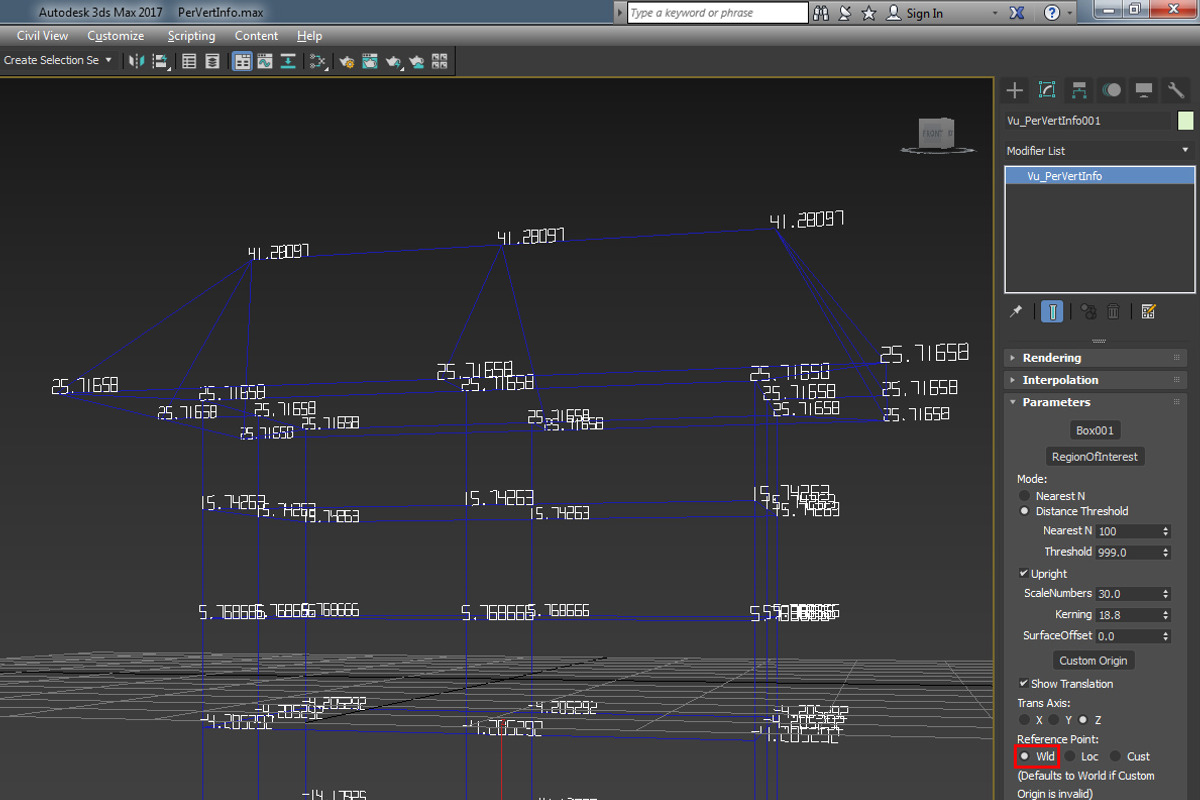Toggle Show End Result icon
Image resolution: width=1200 pixels, height=800 pixels.
(1052, 312)
